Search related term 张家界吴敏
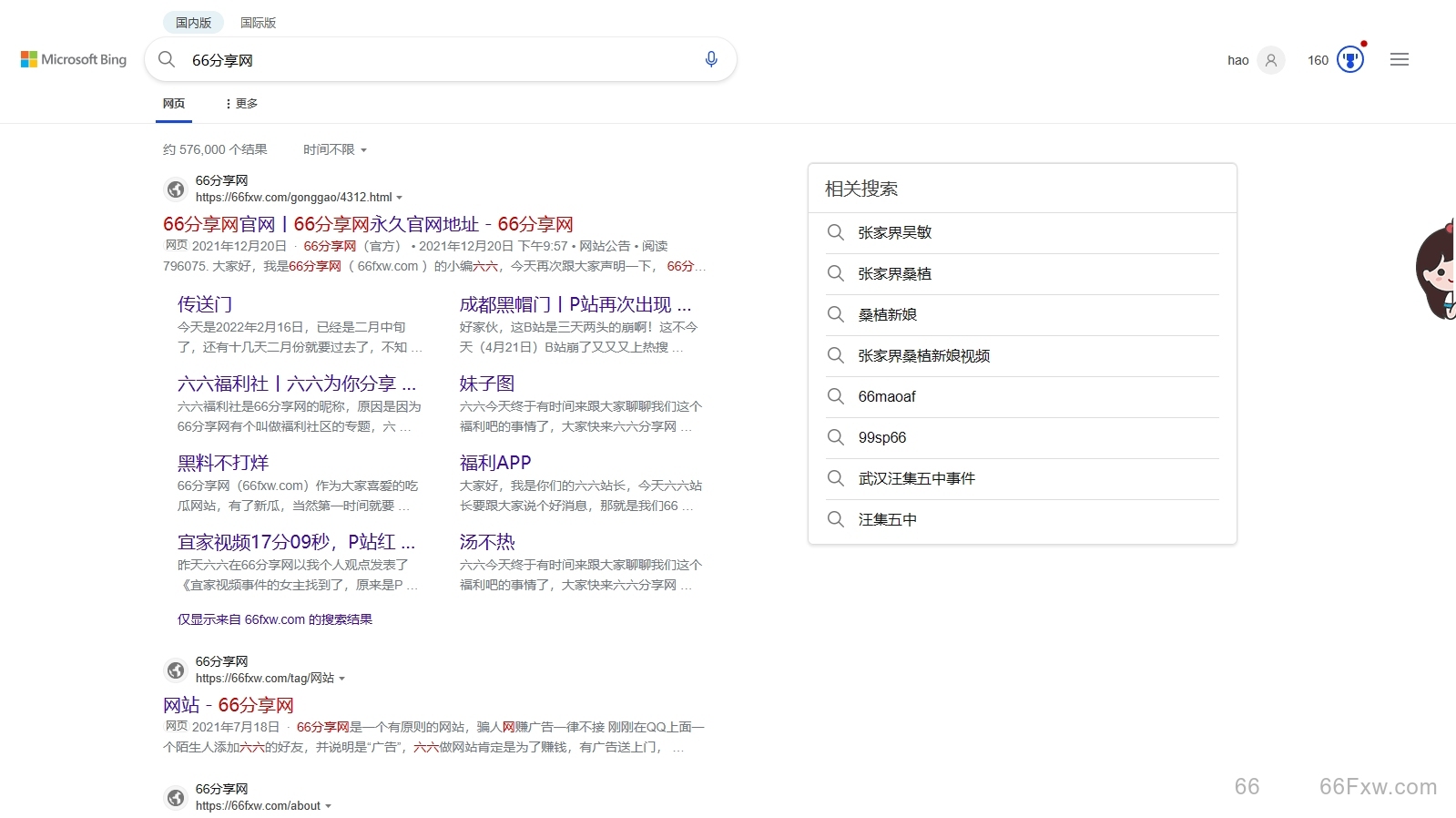This screenshot has width=1456, height=818. pos(895,232)
